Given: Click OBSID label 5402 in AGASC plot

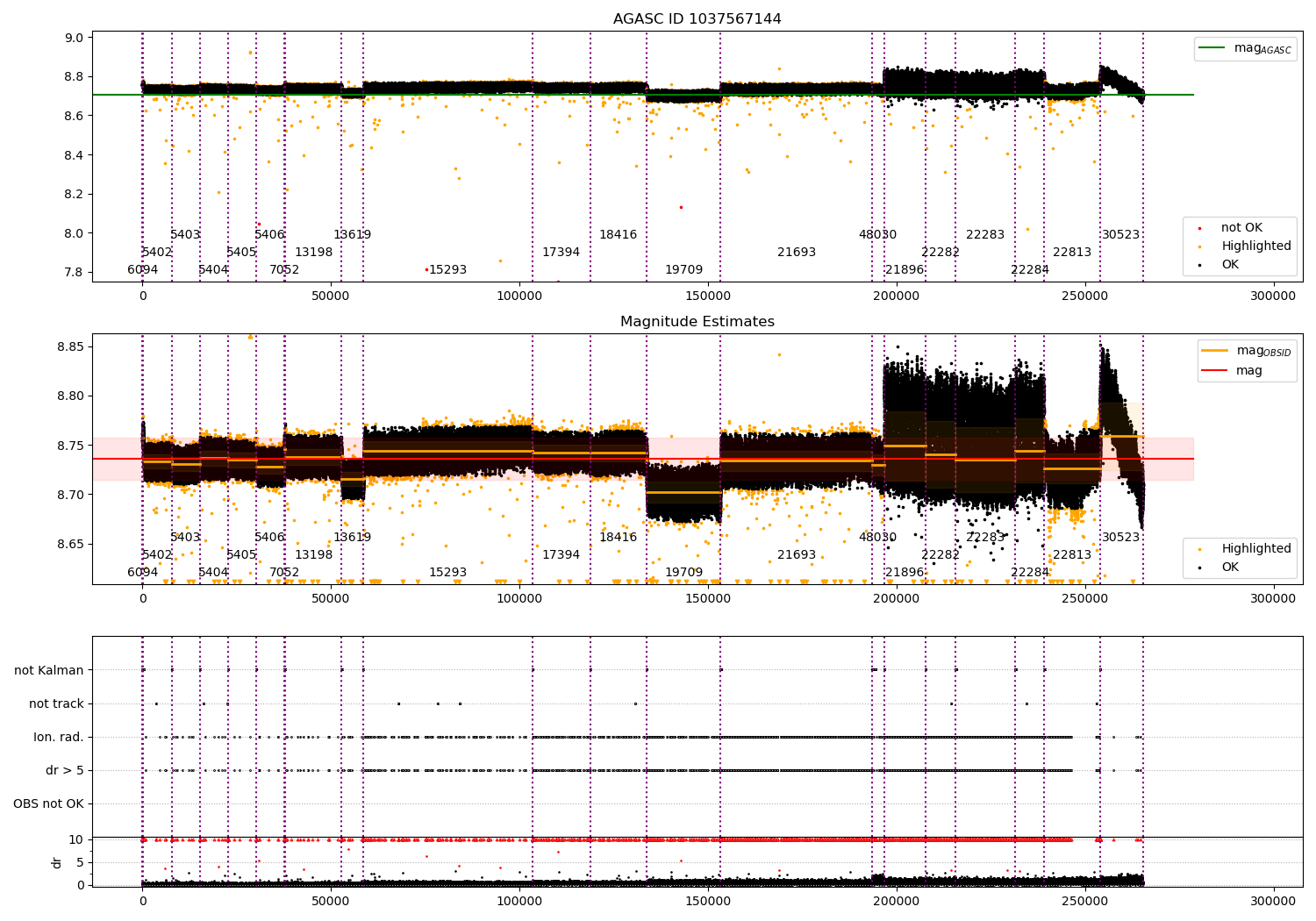Looking at the screenshot, I should click(157, 253).
